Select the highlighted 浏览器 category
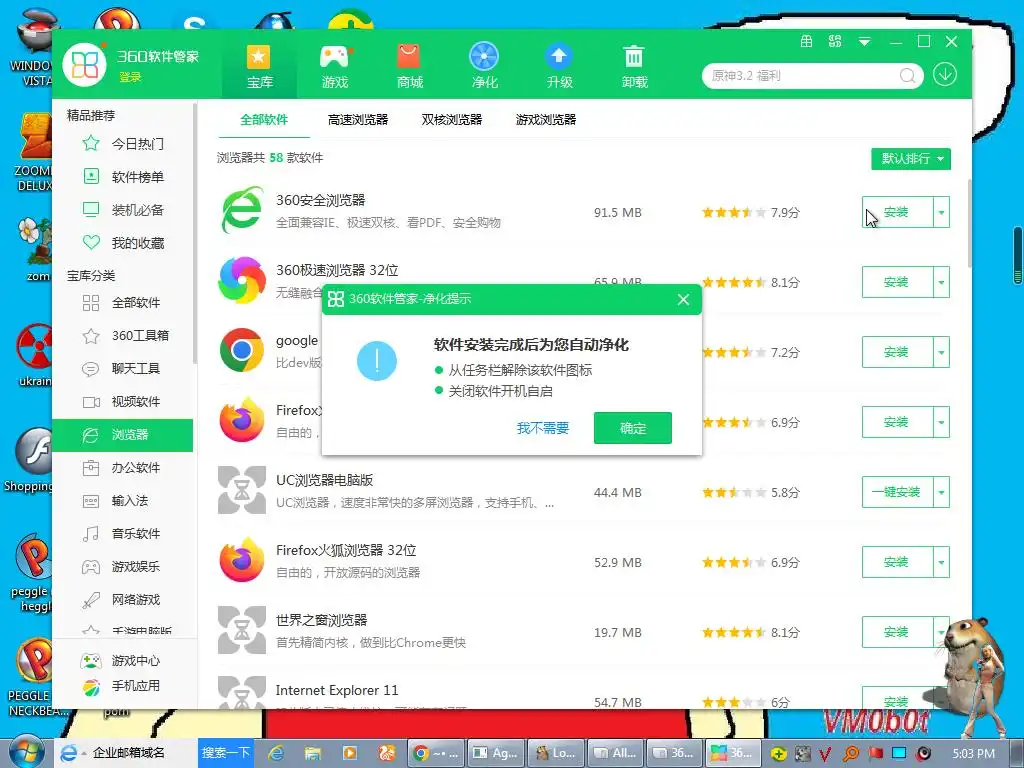 coord(123,435)
